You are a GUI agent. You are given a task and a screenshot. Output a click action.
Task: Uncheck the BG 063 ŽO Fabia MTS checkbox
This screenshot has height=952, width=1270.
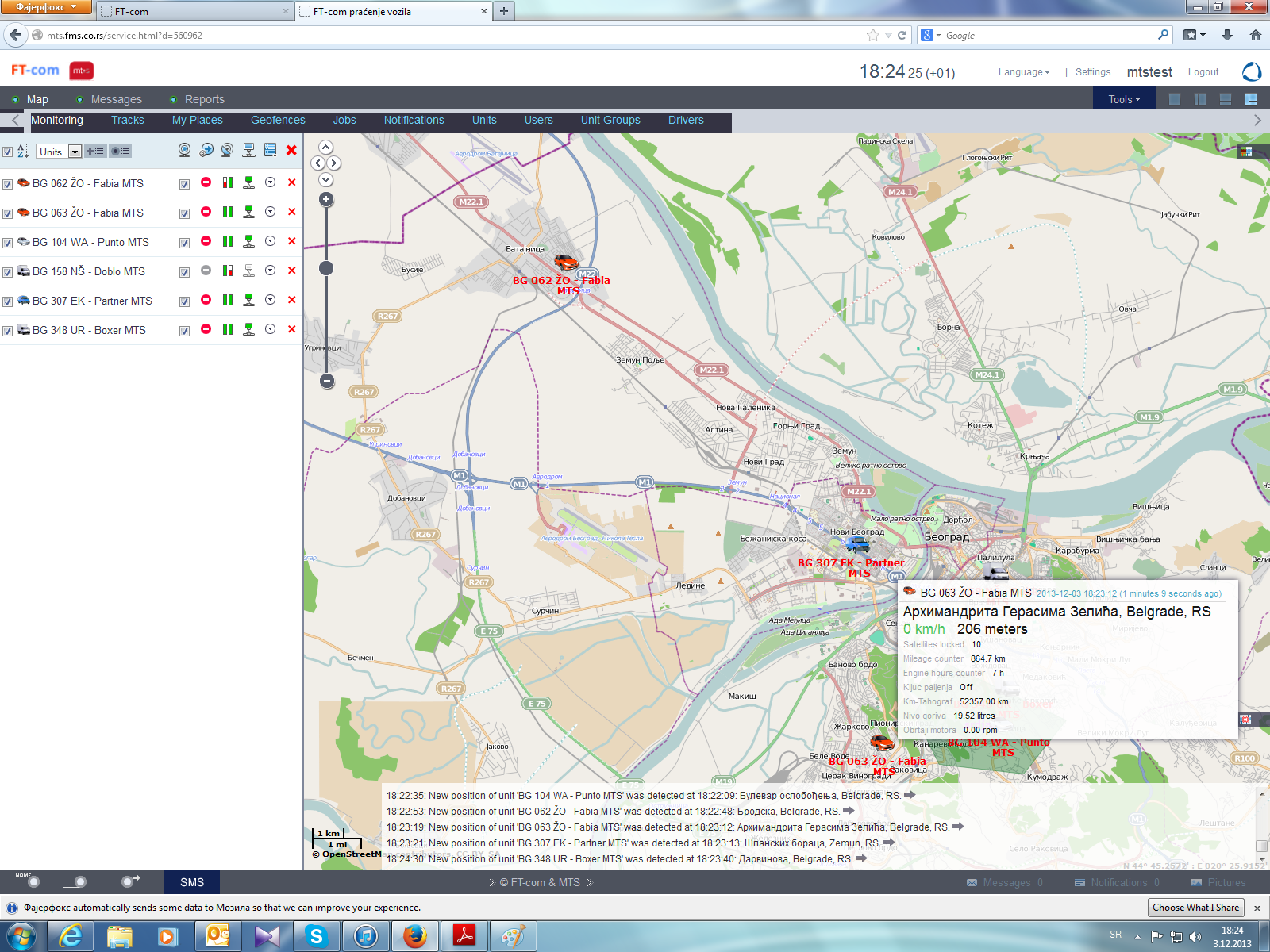click(x=7, y=213)
